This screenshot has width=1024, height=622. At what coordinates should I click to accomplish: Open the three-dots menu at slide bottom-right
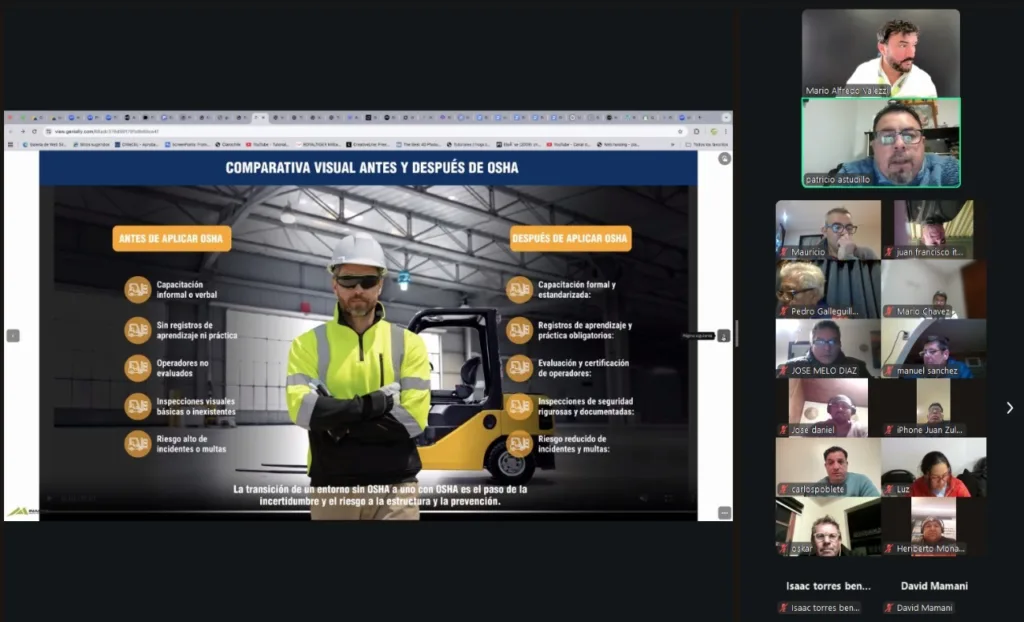pyautogui.click(x=724, y=512)
